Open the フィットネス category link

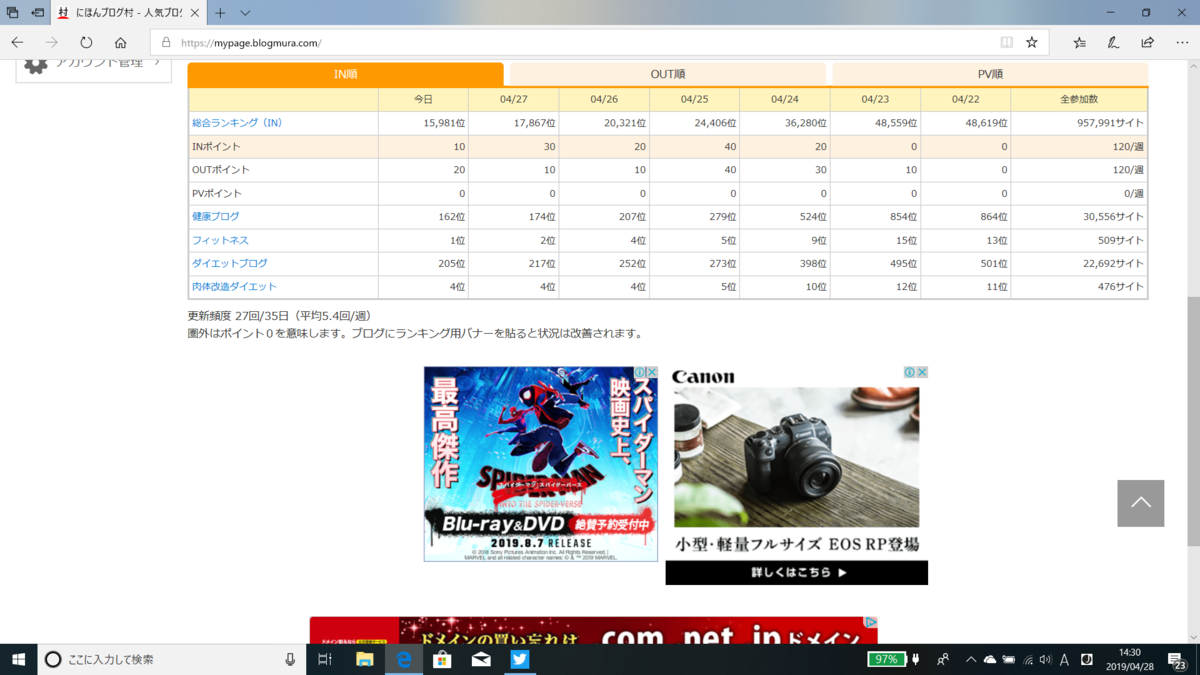[220, 240]
